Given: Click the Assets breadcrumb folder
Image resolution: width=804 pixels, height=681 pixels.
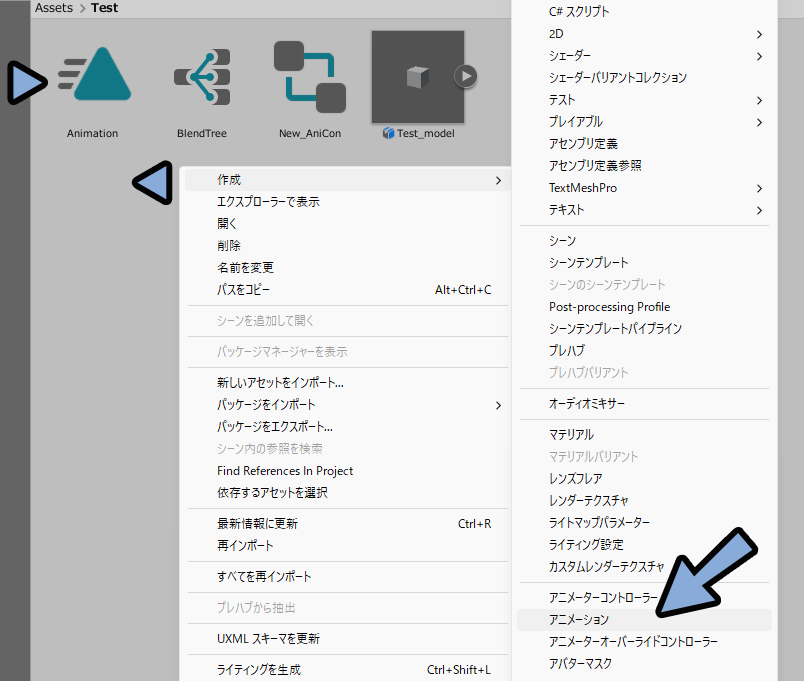Looking at the screenshot, I should pyautogui.click(x=54, y=8).
